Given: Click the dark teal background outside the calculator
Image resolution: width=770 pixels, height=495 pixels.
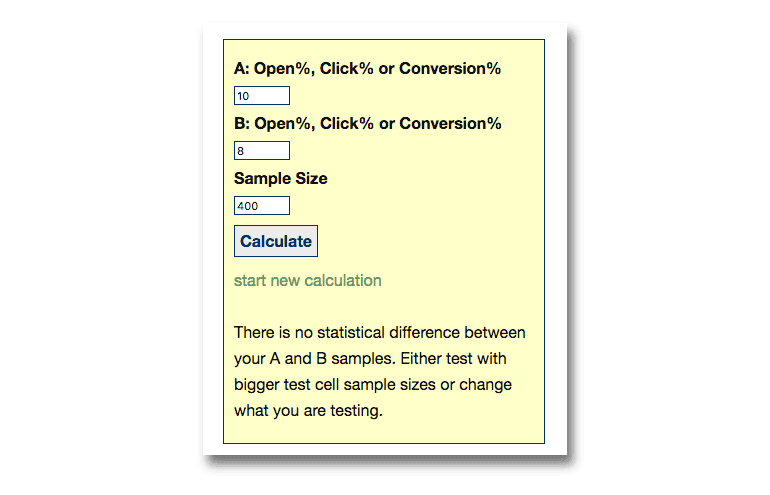Looking at the screenshot, I should 100,250.
